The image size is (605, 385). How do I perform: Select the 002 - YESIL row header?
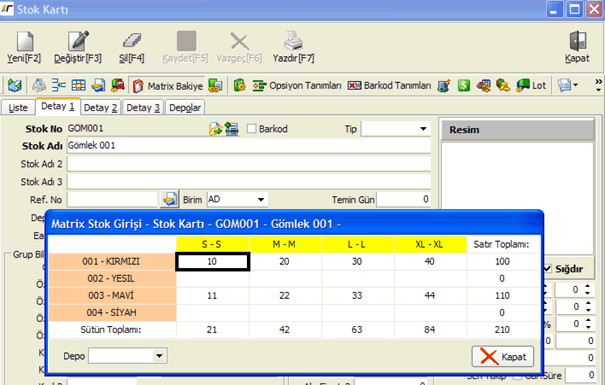(112, 279)
